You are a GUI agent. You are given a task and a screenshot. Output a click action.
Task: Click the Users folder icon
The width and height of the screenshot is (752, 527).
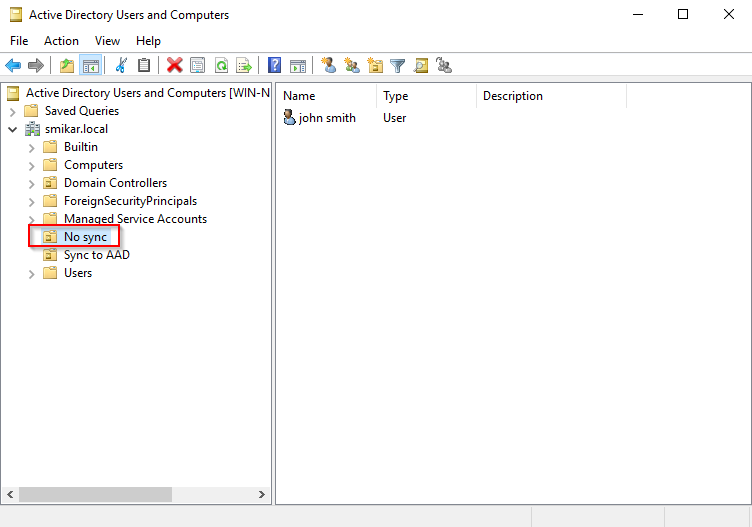[50, 273]
